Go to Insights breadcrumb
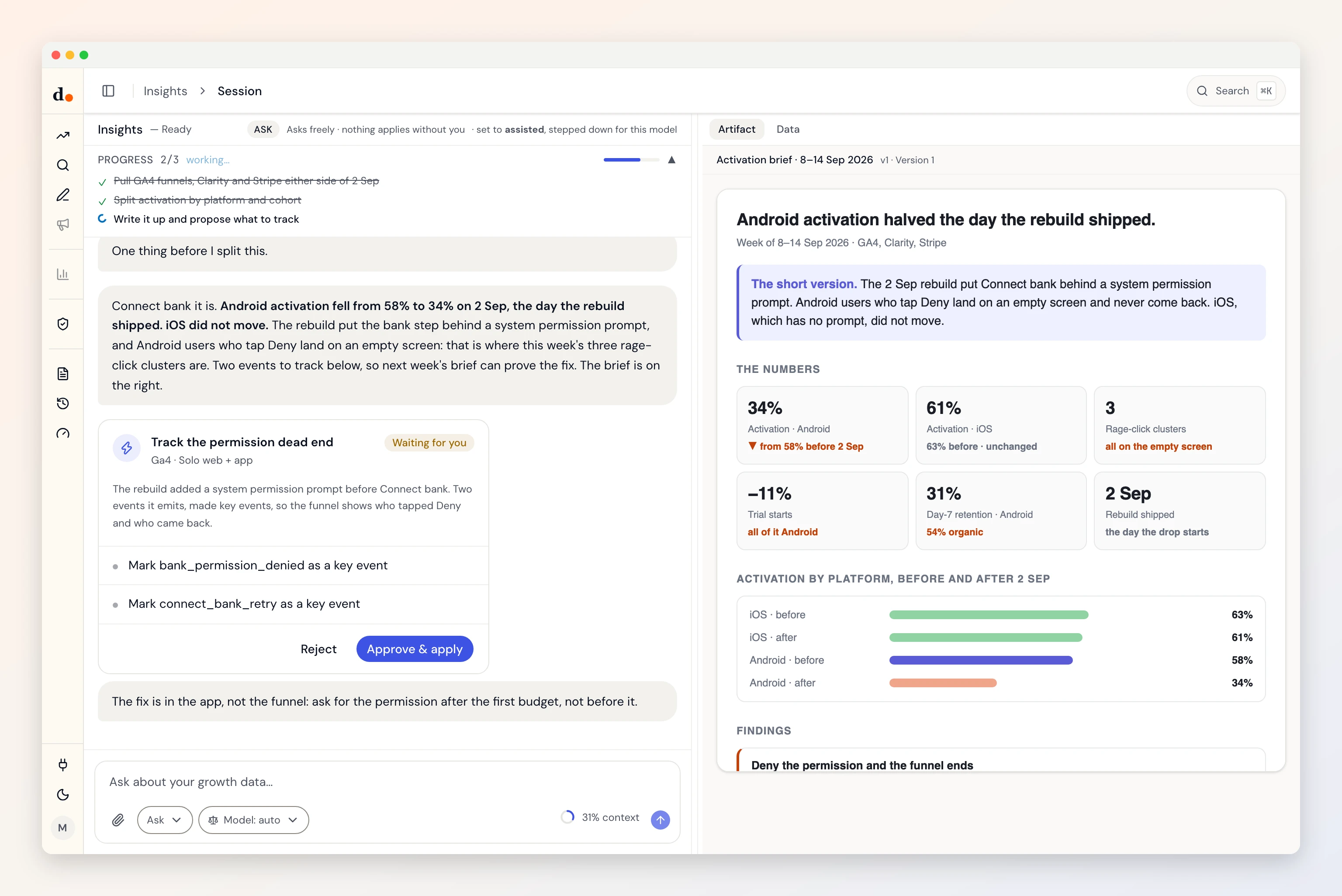Screen dimensions: 1342x896 (165, 91)
